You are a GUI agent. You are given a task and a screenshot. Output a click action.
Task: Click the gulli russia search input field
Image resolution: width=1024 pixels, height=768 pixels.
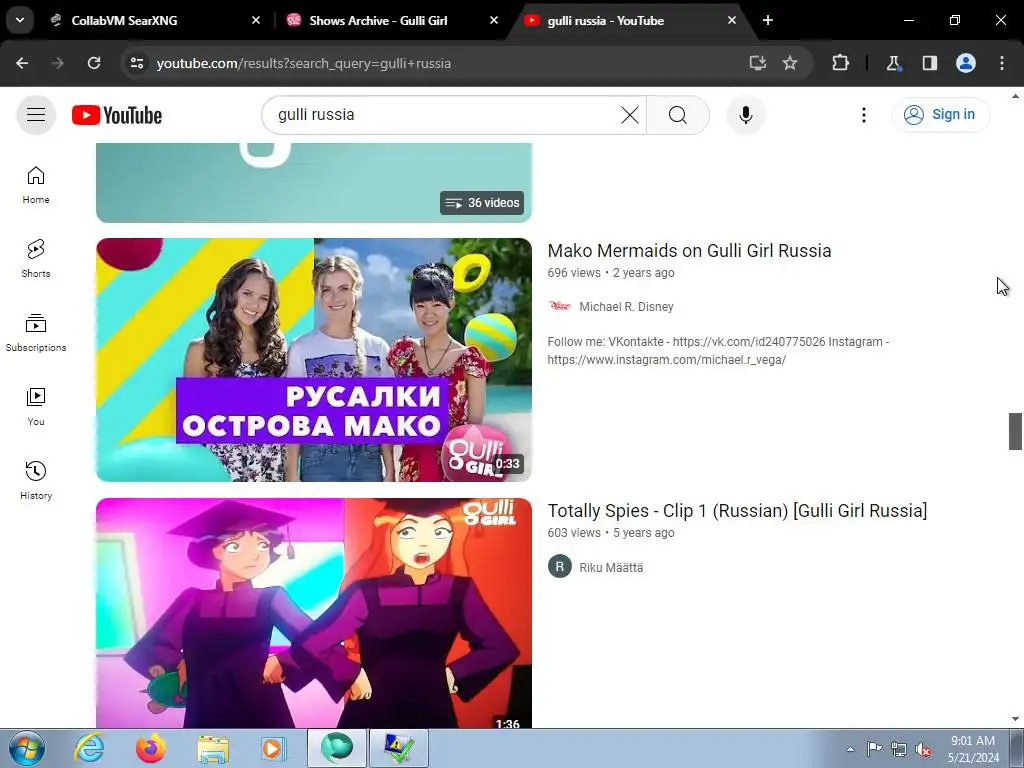(444, 115)
